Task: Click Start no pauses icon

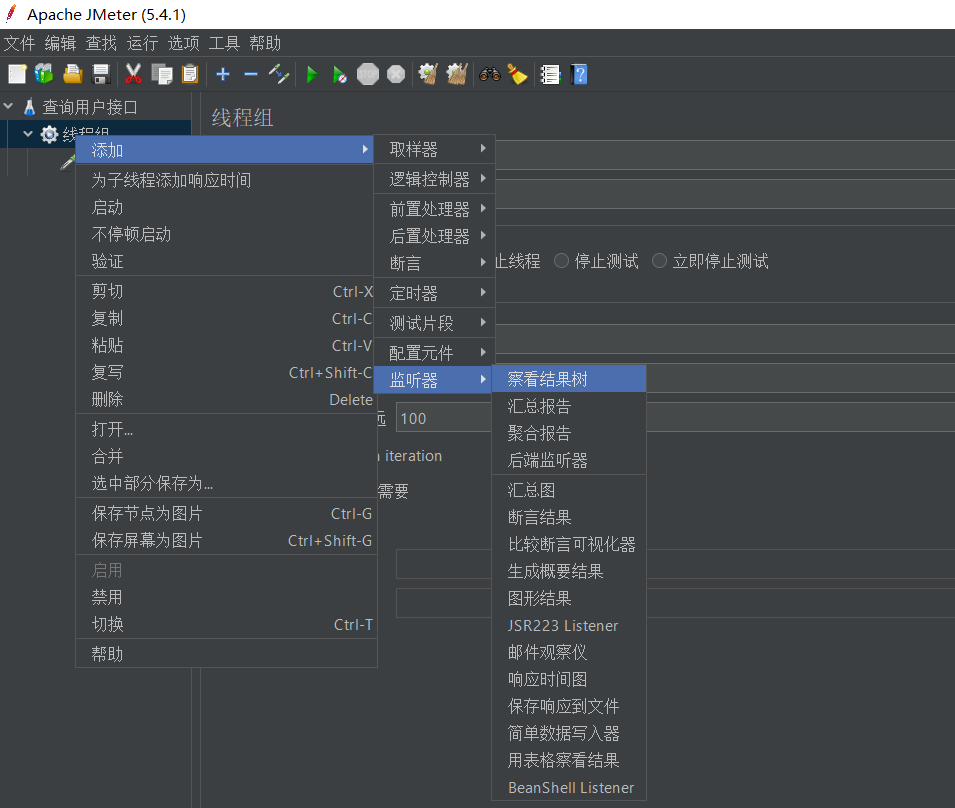Action: click(340, 74)
